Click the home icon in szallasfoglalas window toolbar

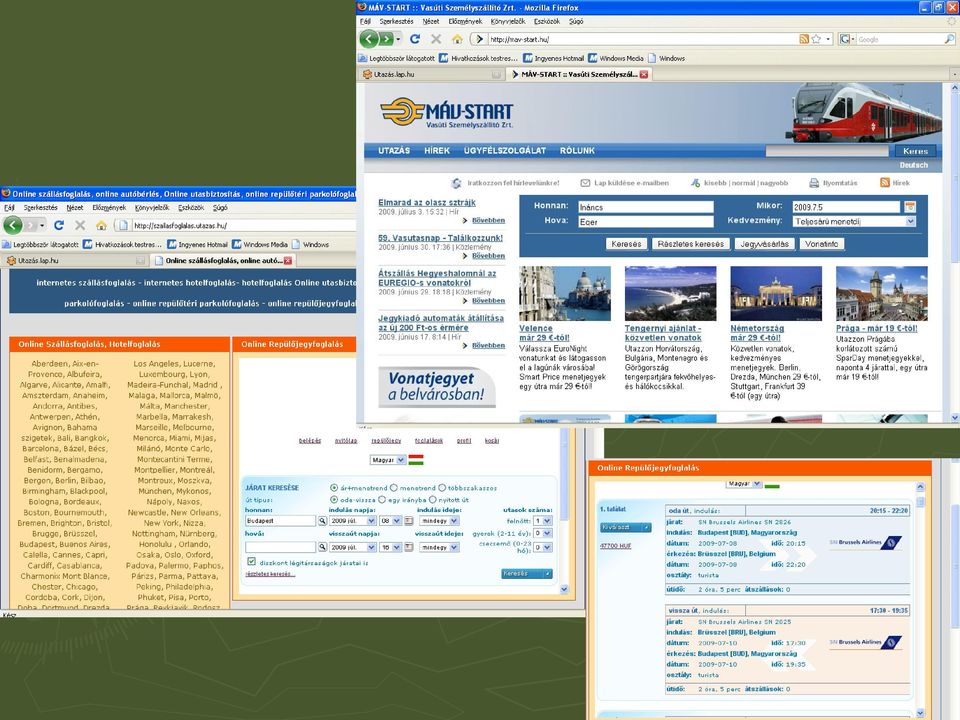pos(102,225)
